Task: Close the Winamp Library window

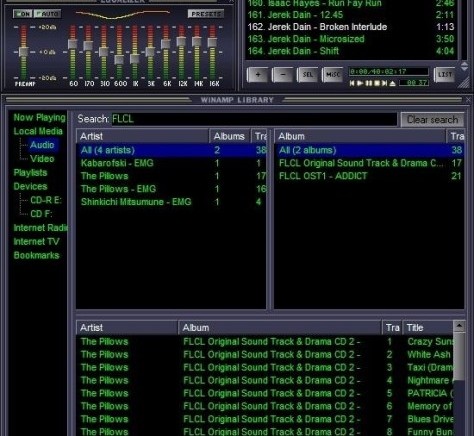Action: pyautogui.click(x=468, y=100)
